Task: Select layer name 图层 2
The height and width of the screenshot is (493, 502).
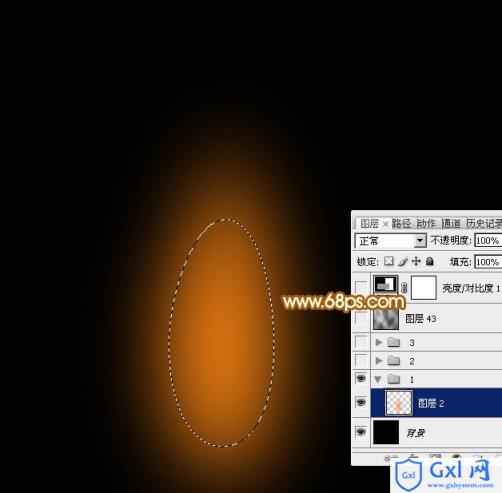Action: (431, 403)
